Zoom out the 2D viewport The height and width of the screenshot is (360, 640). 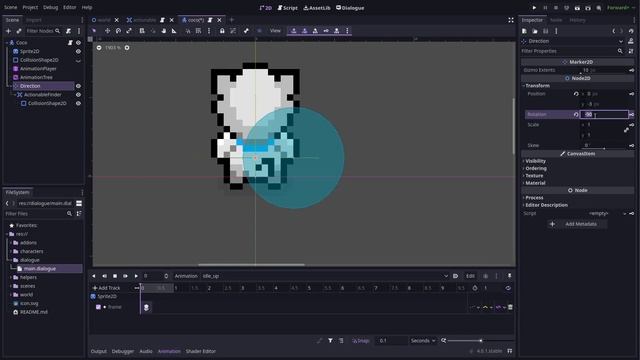(x=99, y=48)
